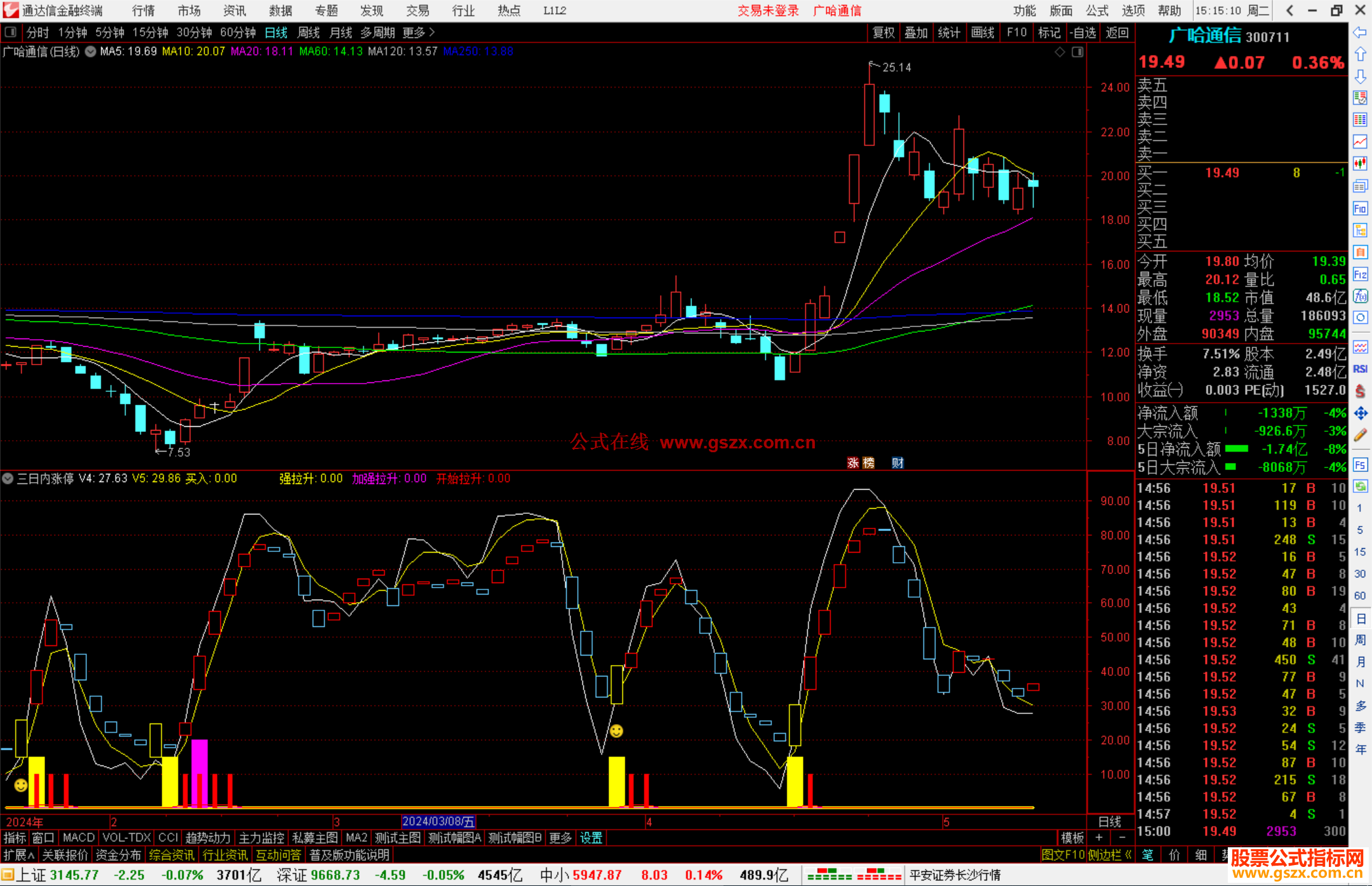The height and width of the screenshot is (886, 1372).
Task: Select the pencil drawing tool icon
Action: click(1360, 435)
